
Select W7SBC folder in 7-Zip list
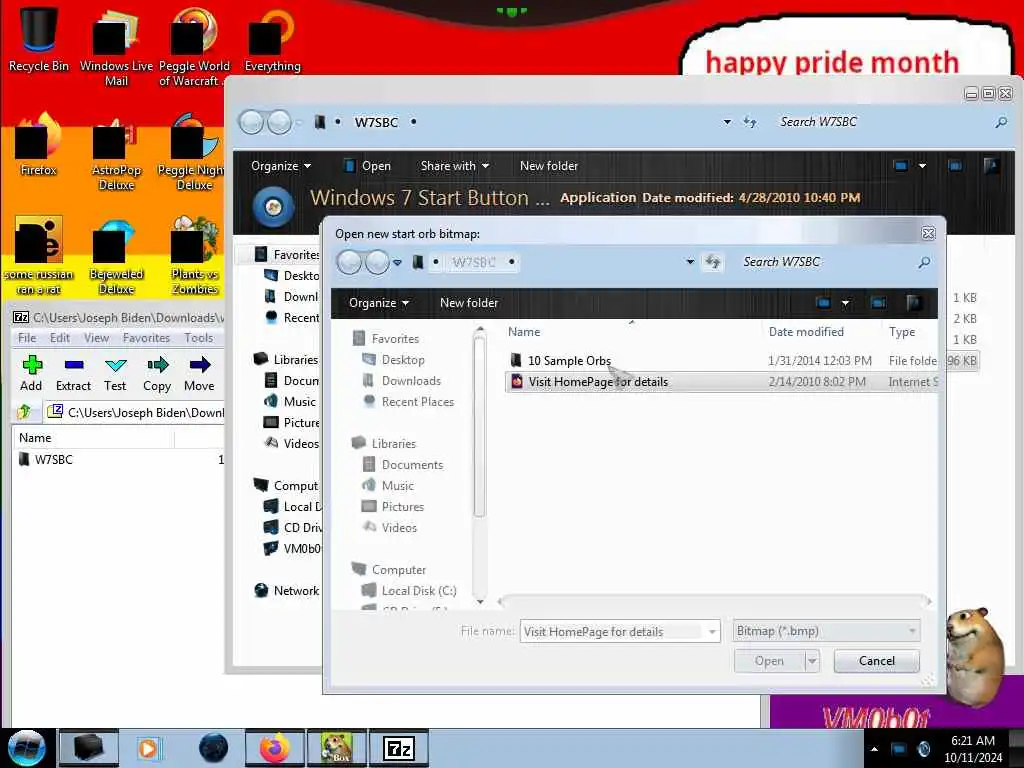(46, 459)
